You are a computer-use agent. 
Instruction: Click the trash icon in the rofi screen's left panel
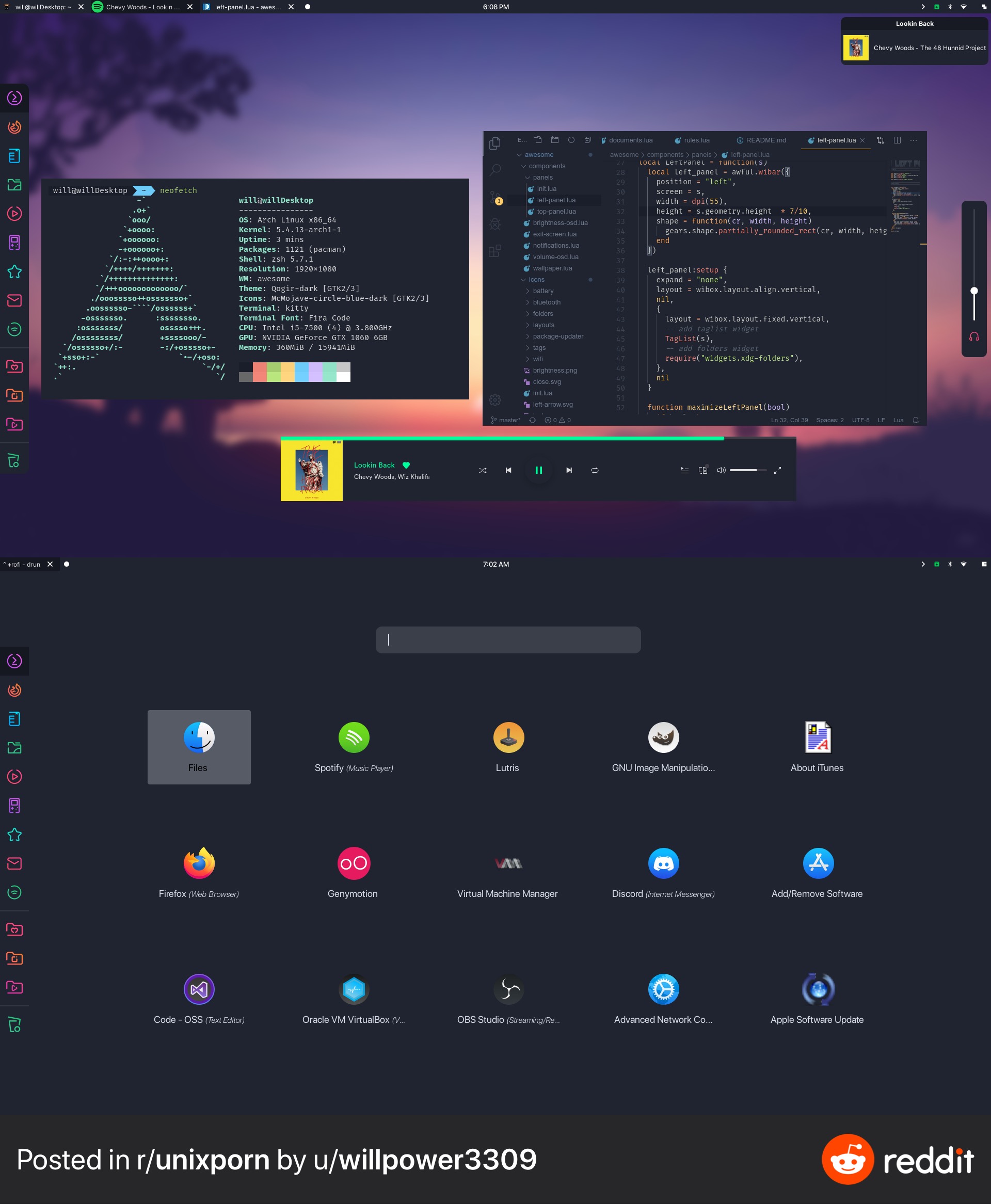tap(14, 1025)
